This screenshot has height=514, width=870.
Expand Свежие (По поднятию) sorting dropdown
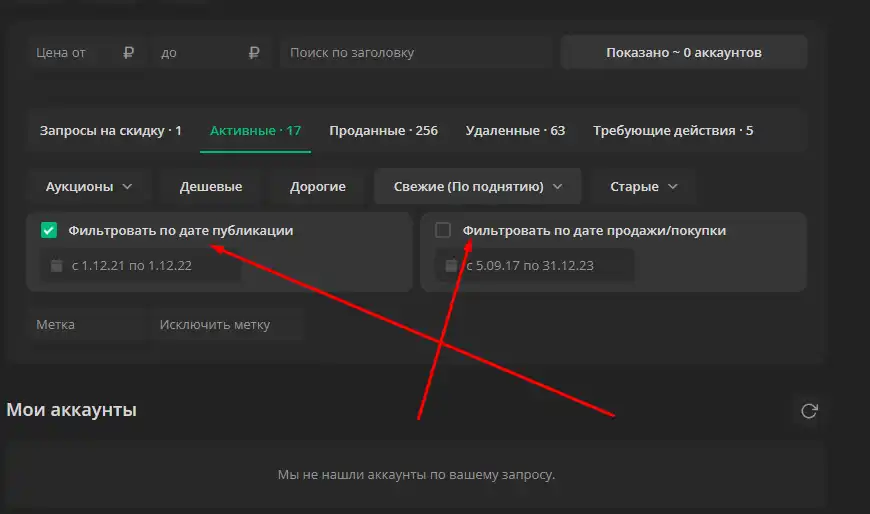click(478, 187)
